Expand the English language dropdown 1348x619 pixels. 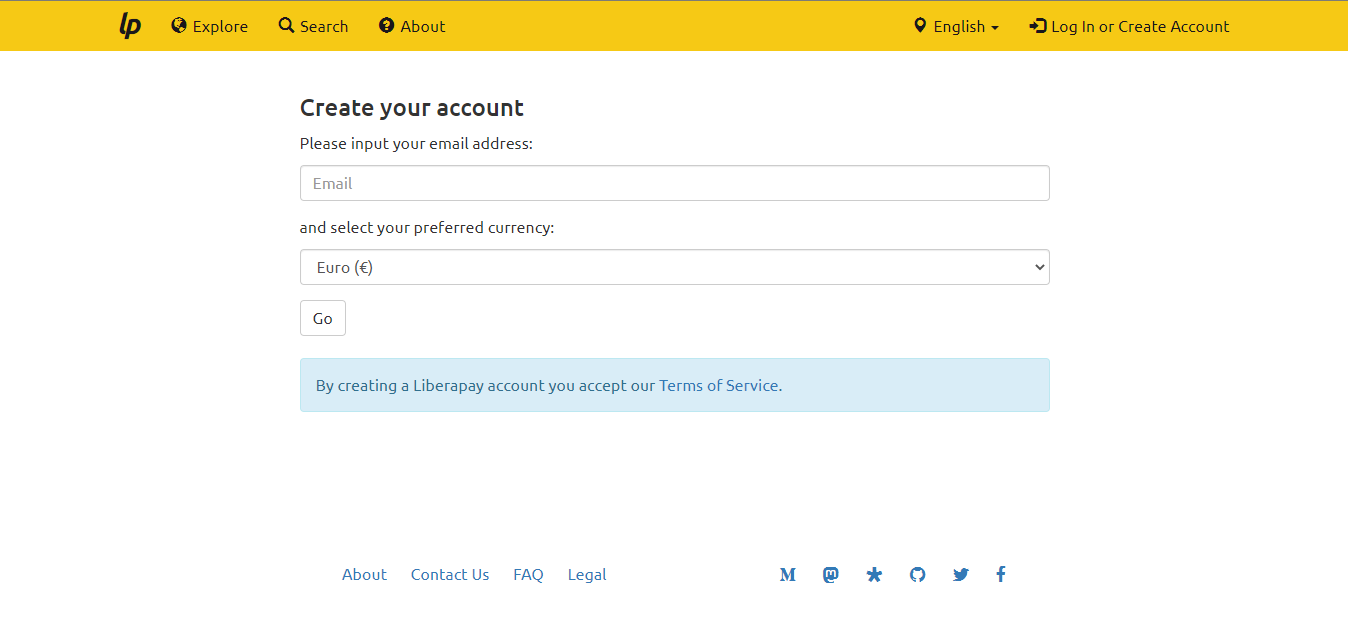tap(956, 26)
